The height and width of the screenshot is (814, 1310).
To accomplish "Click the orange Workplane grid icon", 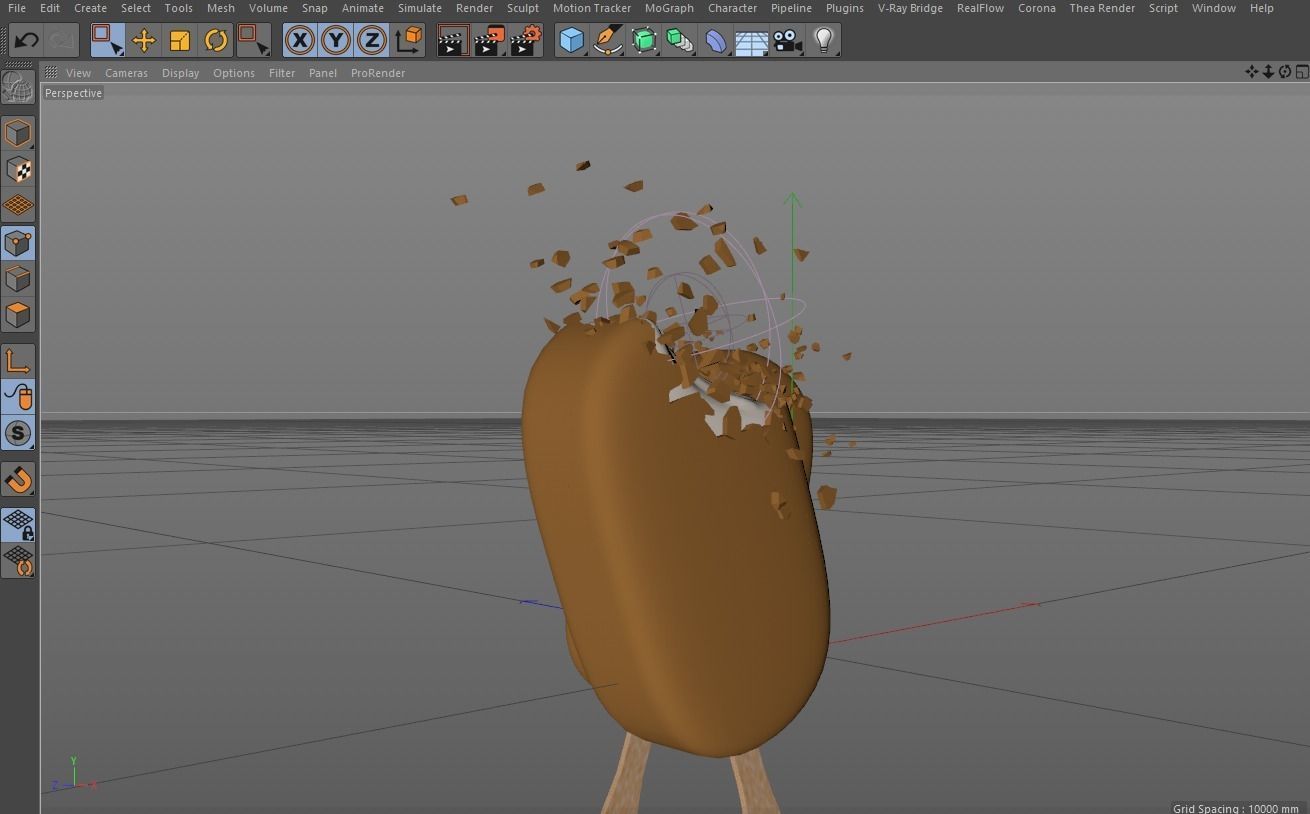I will (x=18, y=205).
